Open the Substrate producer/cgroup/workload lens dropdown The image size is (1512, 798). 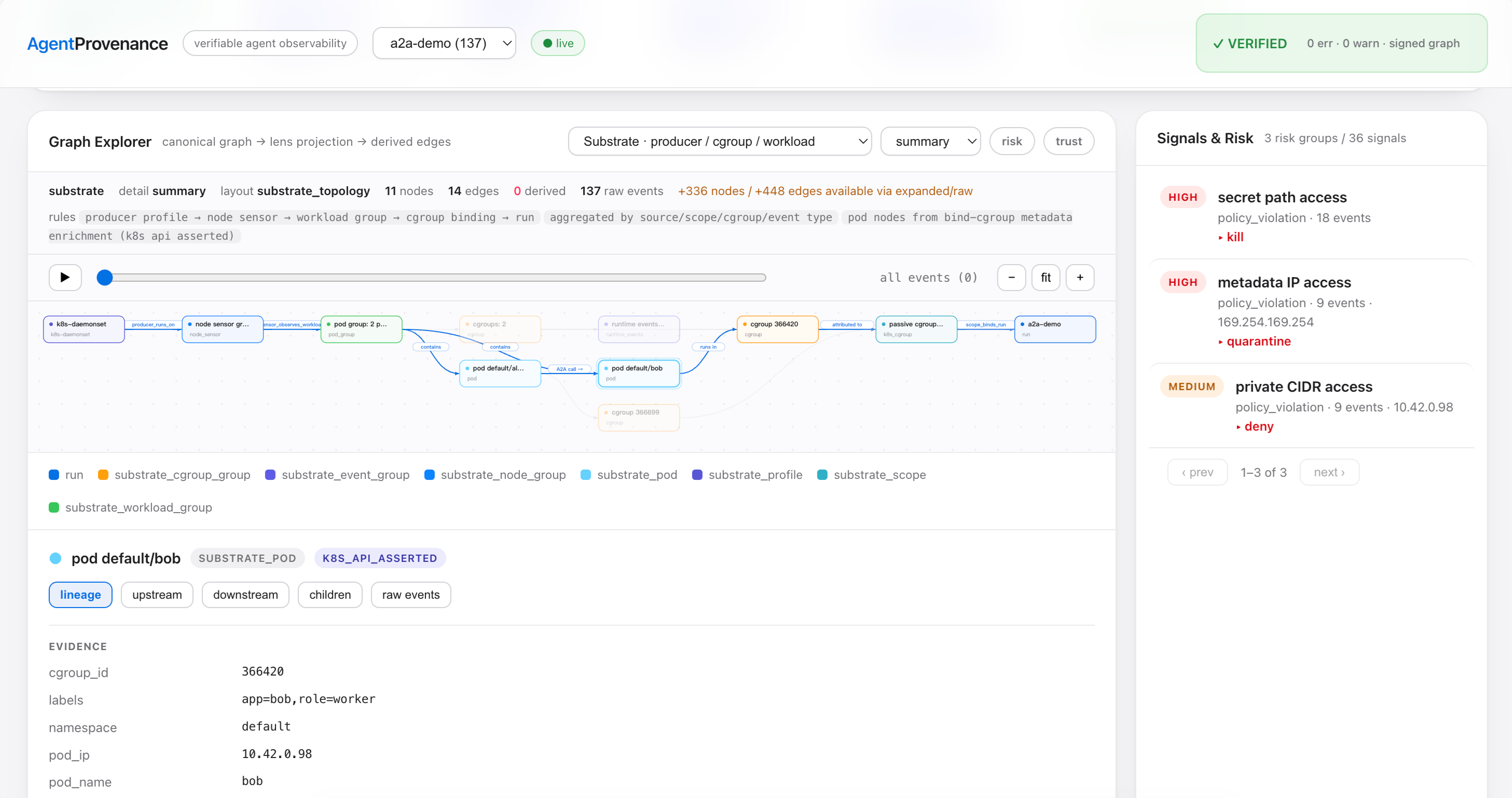tap(720, 142)
